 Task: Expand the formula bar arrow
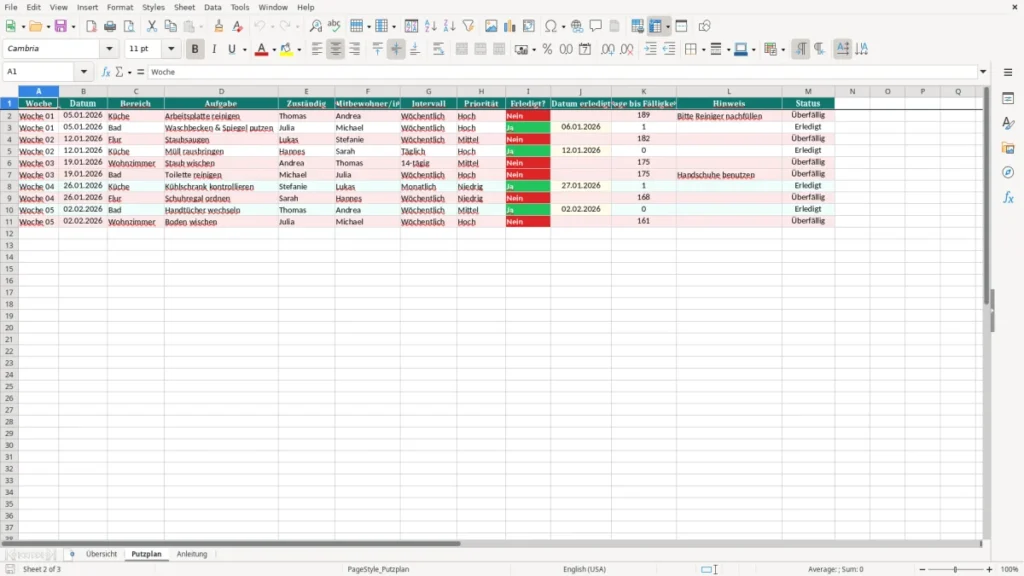983,72
